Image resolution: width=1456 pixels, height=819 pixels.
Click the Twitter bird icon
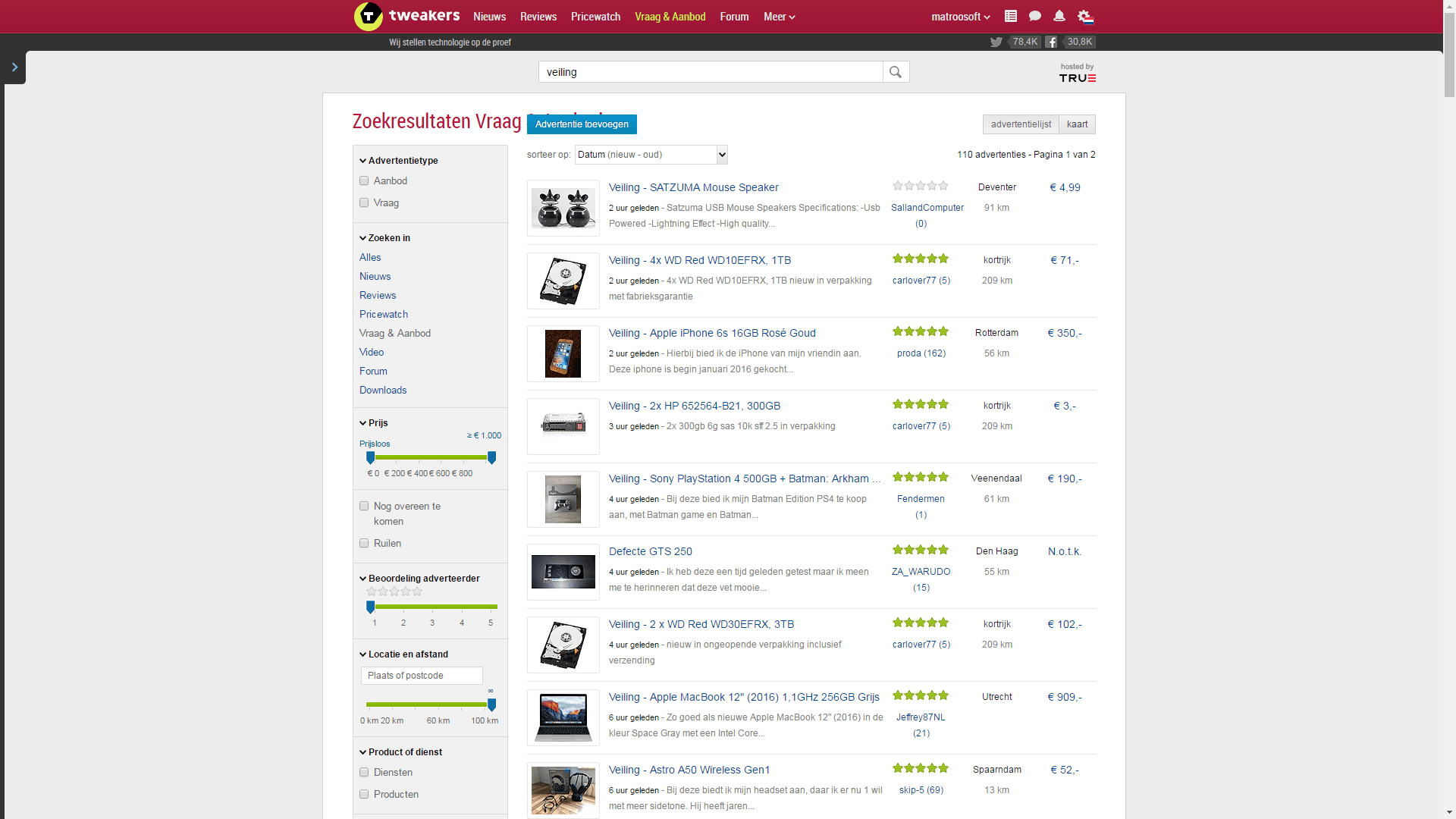pos(996,42)
